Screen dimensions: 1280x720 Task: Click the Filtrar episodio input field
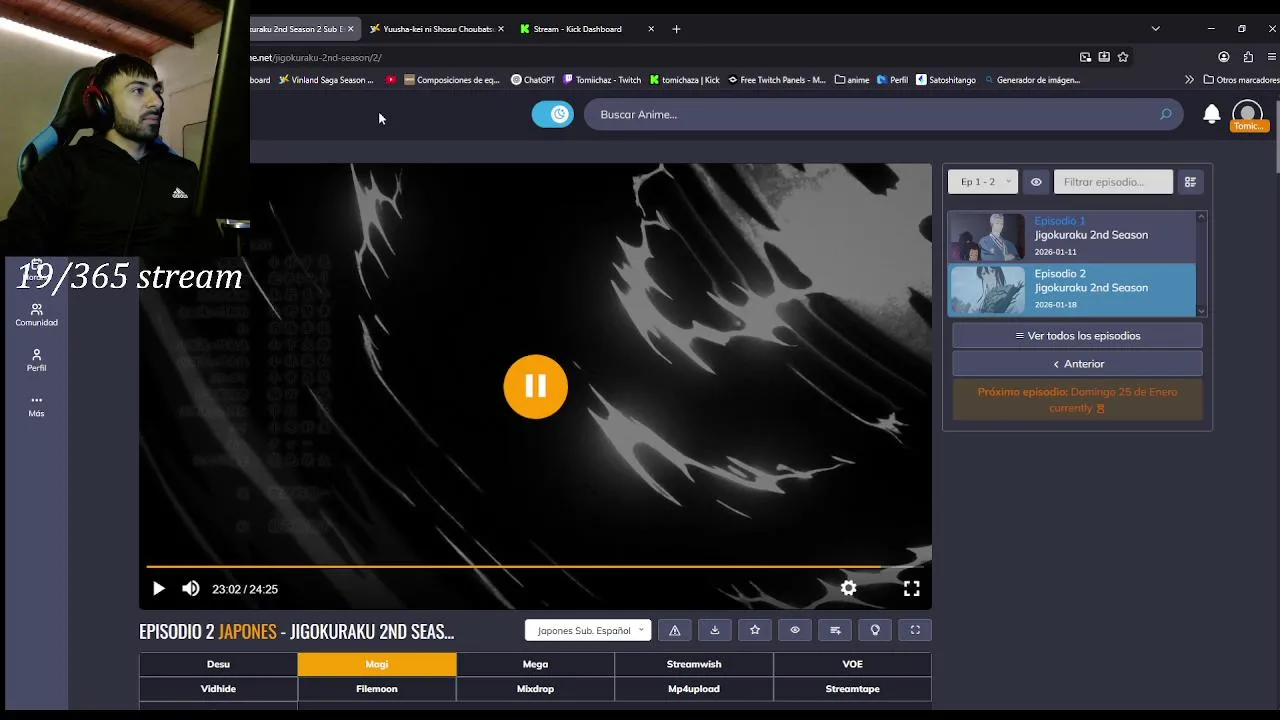coord(1113,182)
